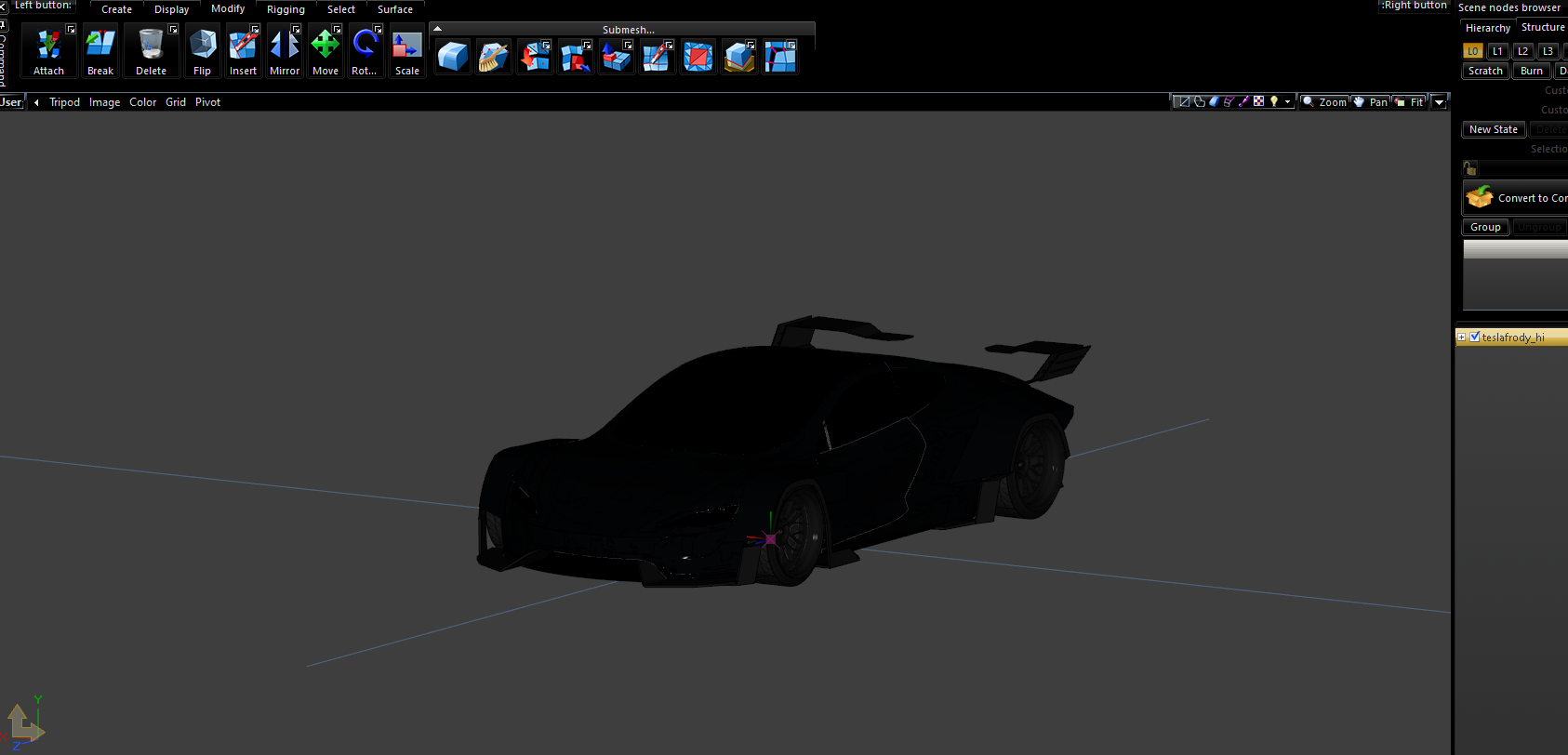Click the magnifier Zoom viewport tool

click(x=1324, y=102)
